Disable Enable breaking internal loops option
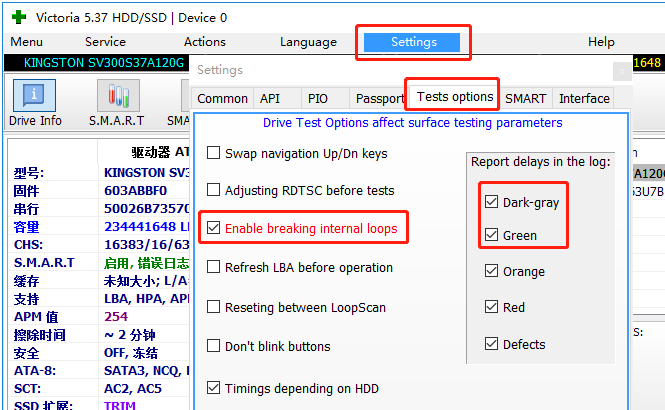This screenshot has width=665, height=410. [x=213, y=229]
